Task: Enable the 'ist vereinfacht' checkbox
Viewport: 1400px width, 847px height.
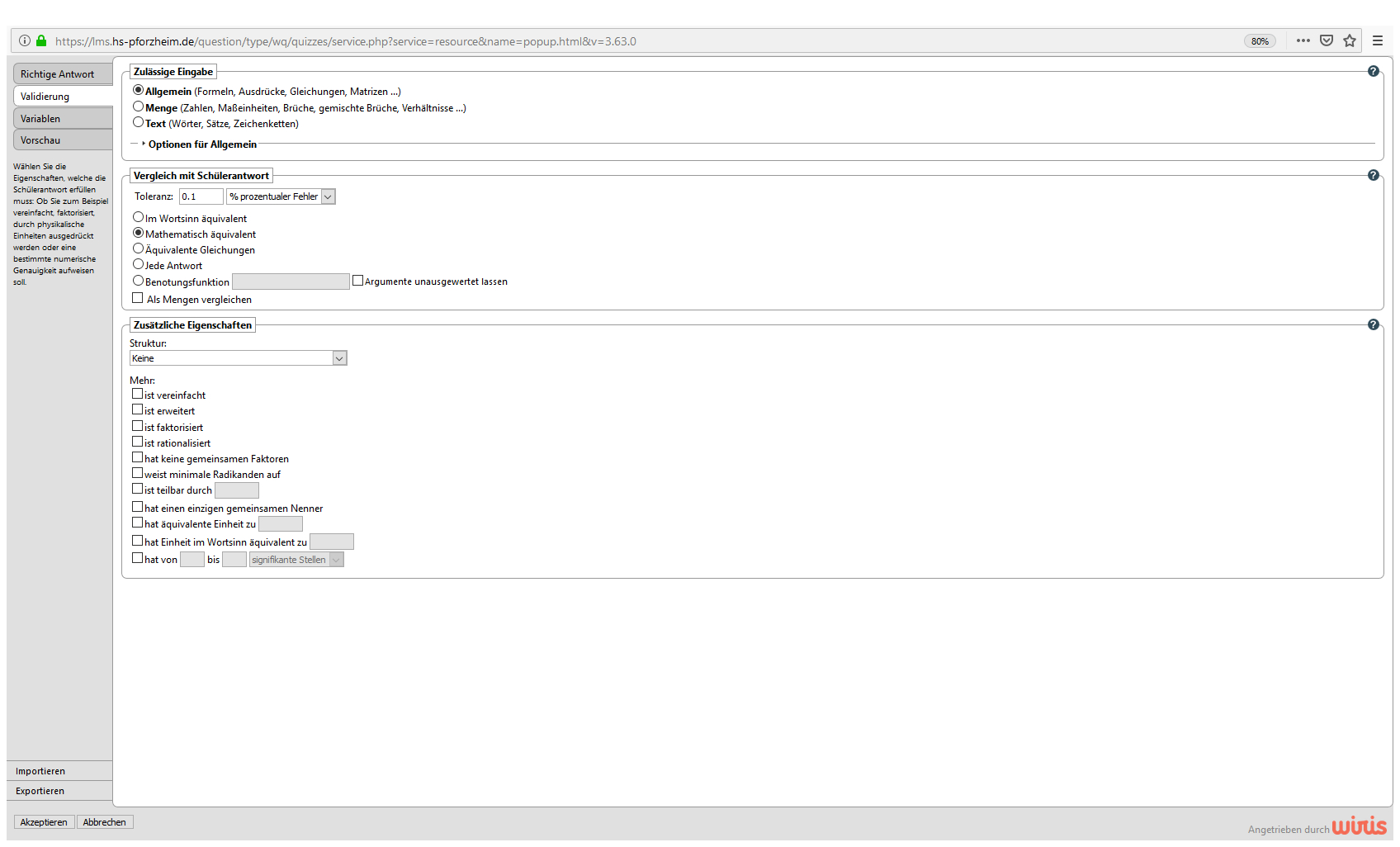Action: (x=138, y=395)
